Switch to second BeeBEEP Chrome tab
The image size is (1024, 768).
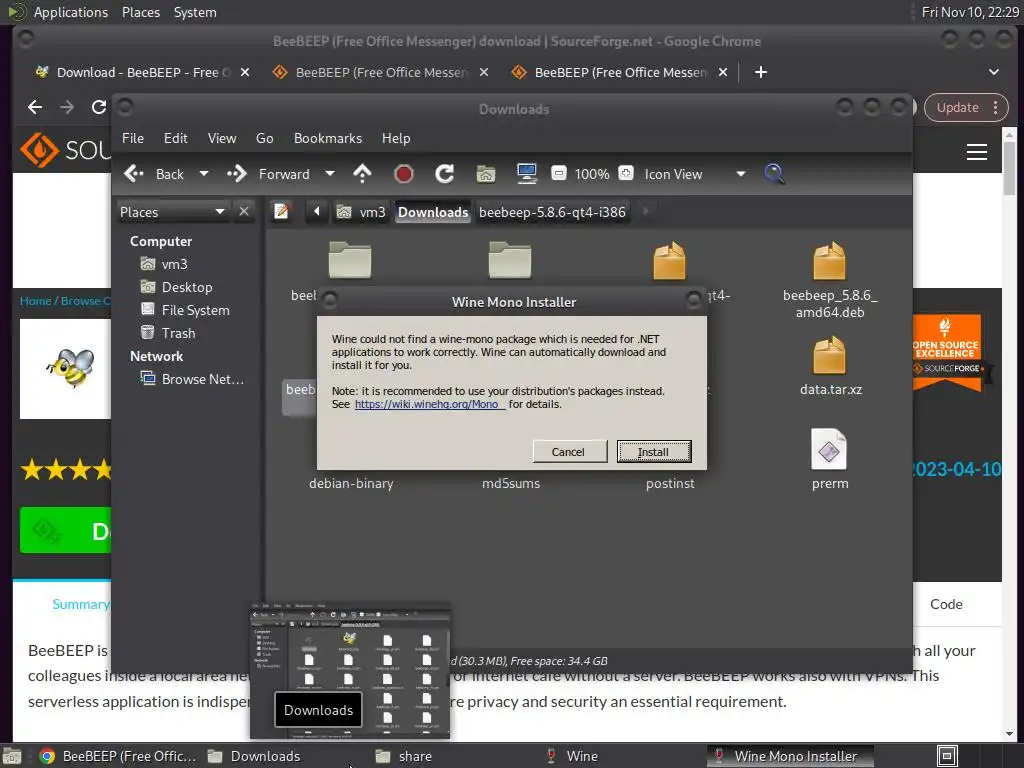click(x=382, y=72)
